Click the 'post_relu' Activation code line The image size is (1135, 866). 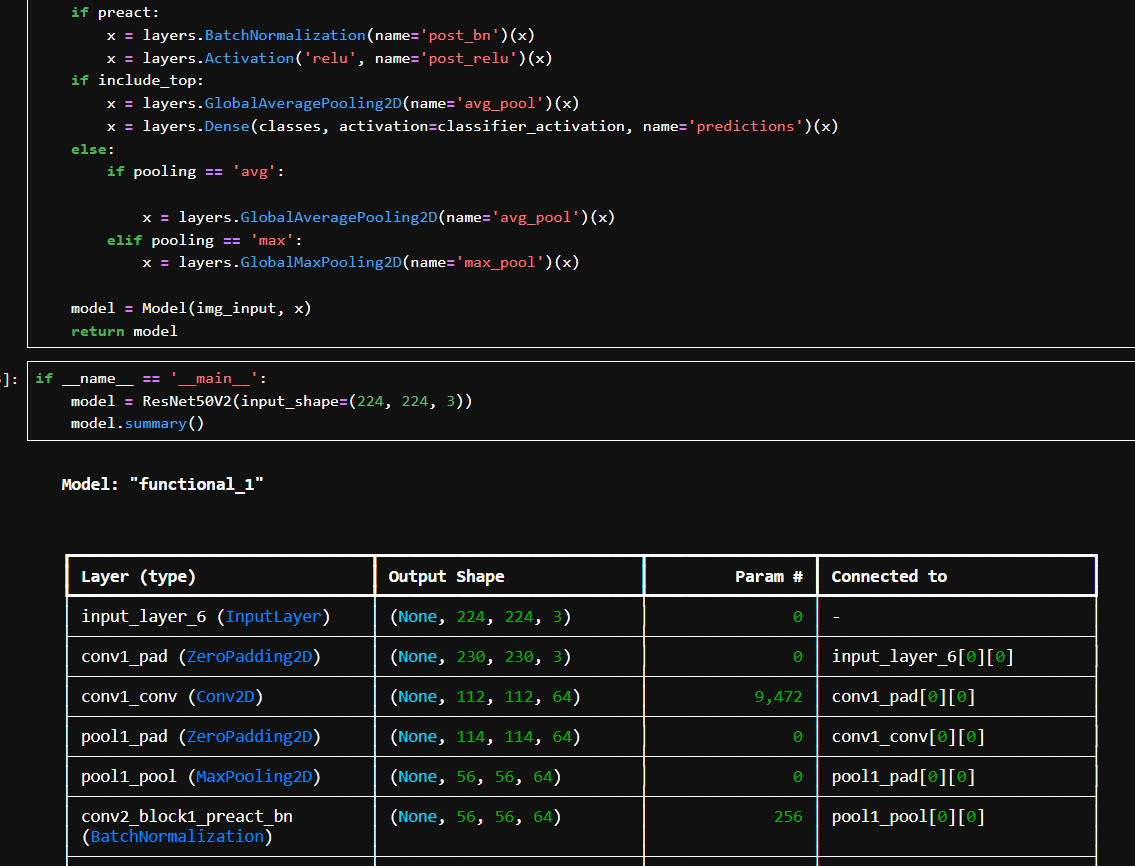tap(329, 58)
